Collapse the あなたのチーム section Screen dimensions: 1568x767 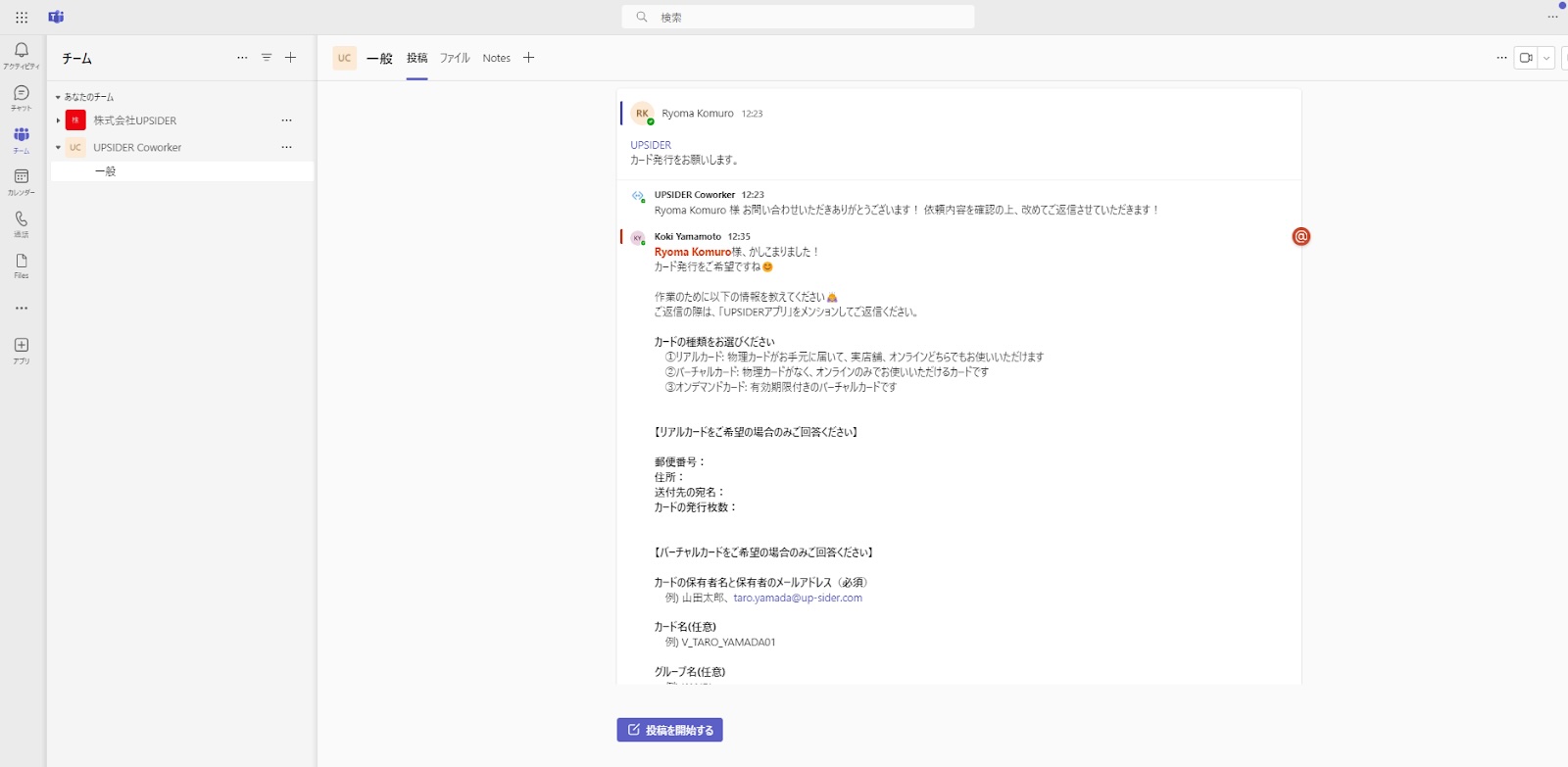pos(58,97)
